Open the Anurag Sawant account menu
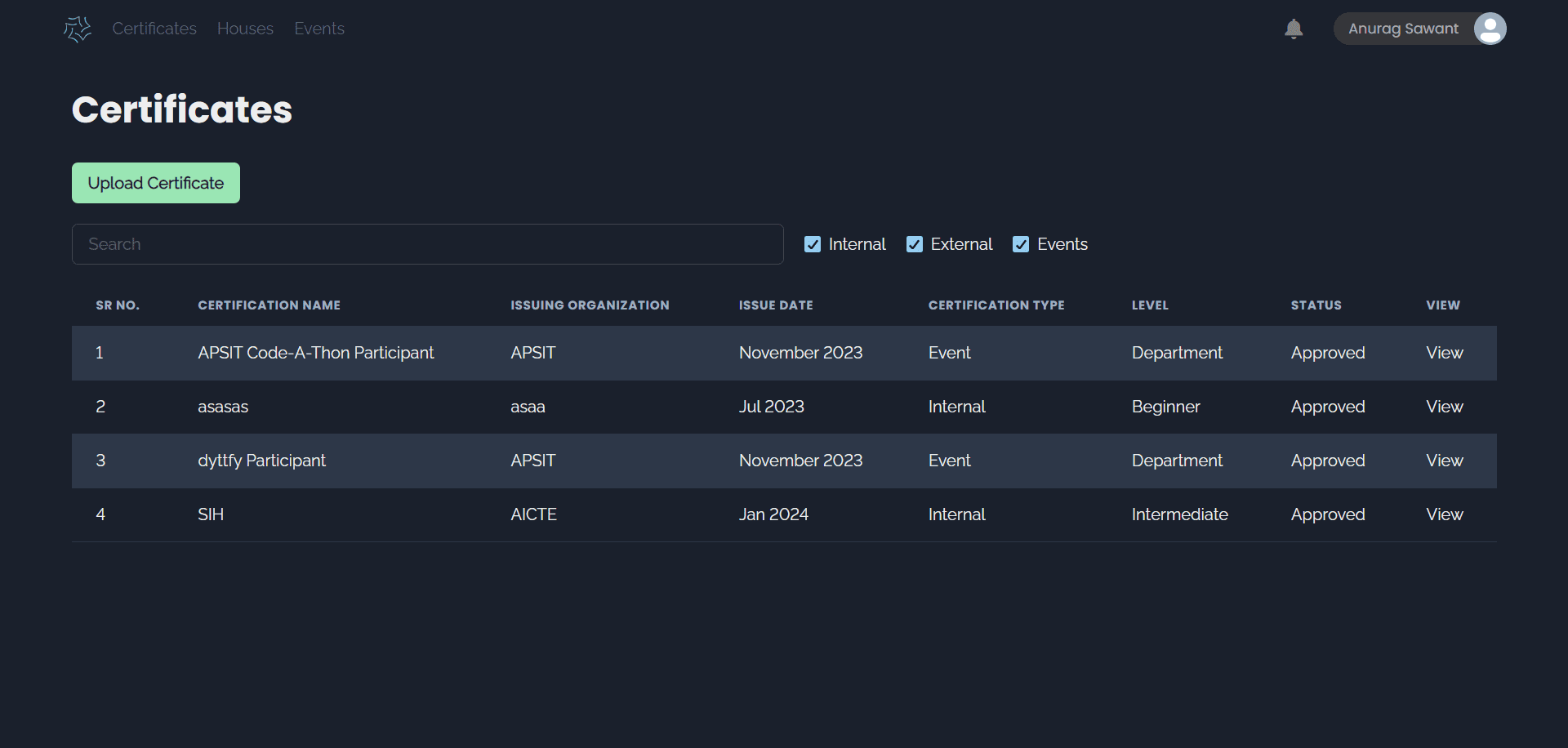1568x748 pixels. pyautogui.click(x=1405, y=29)
